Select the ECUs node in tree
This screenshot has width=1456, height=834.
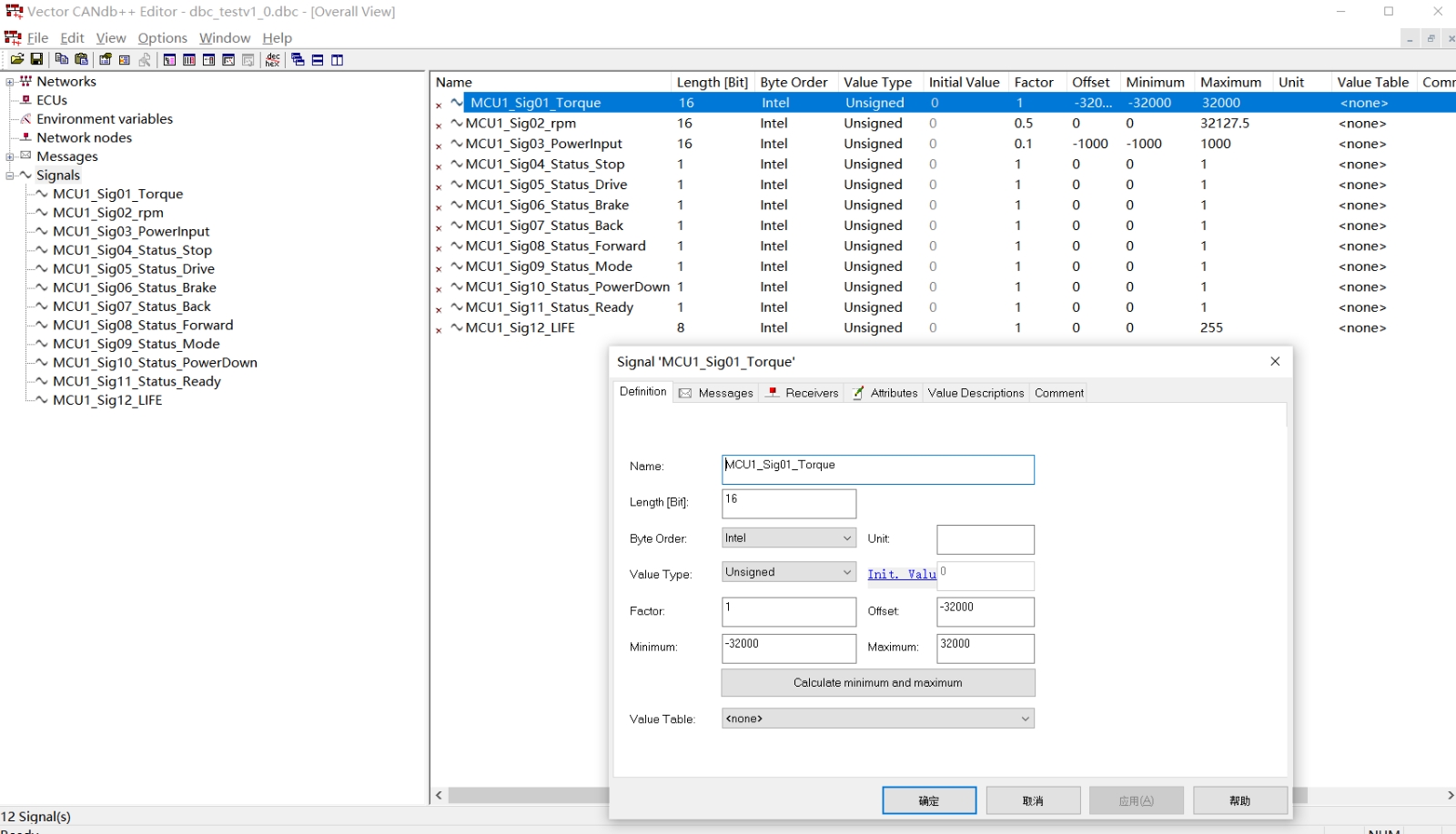[x=52, y=100]
